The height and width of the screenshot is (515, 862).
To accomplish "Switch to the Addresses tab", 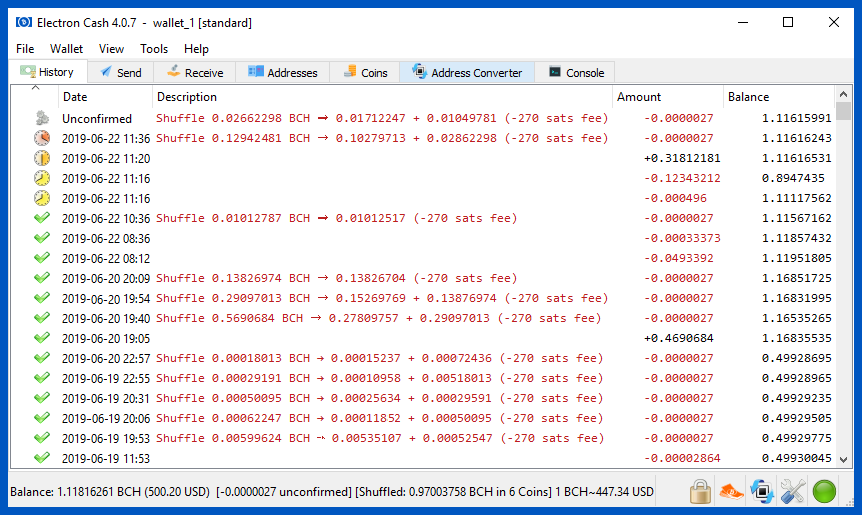I will point(283,73).
